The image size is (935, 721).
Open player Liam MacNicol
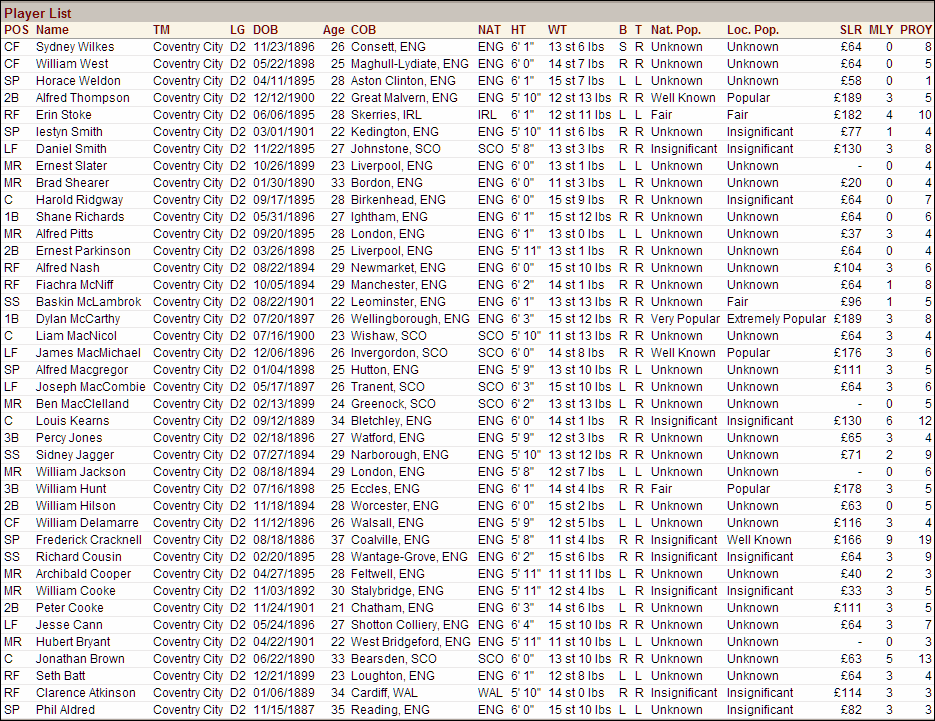(x=76, y=336)
